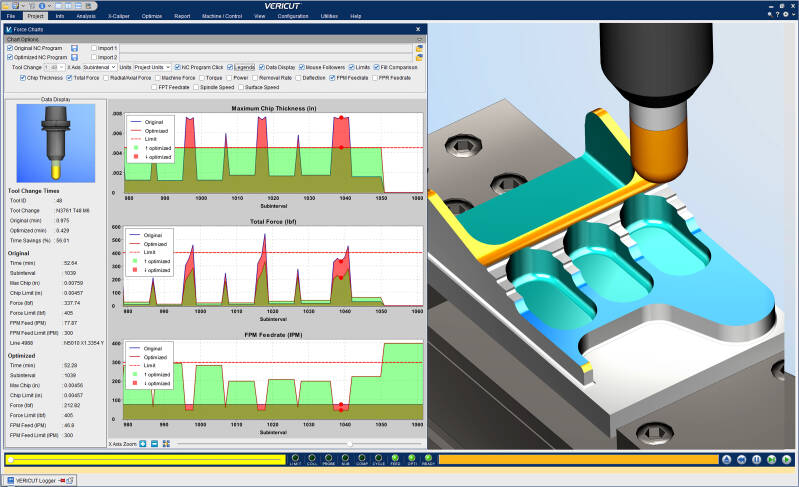Click the save icon beside Original NC Program
This screenshot has width=799, height=487.
(x=74, y=47)
